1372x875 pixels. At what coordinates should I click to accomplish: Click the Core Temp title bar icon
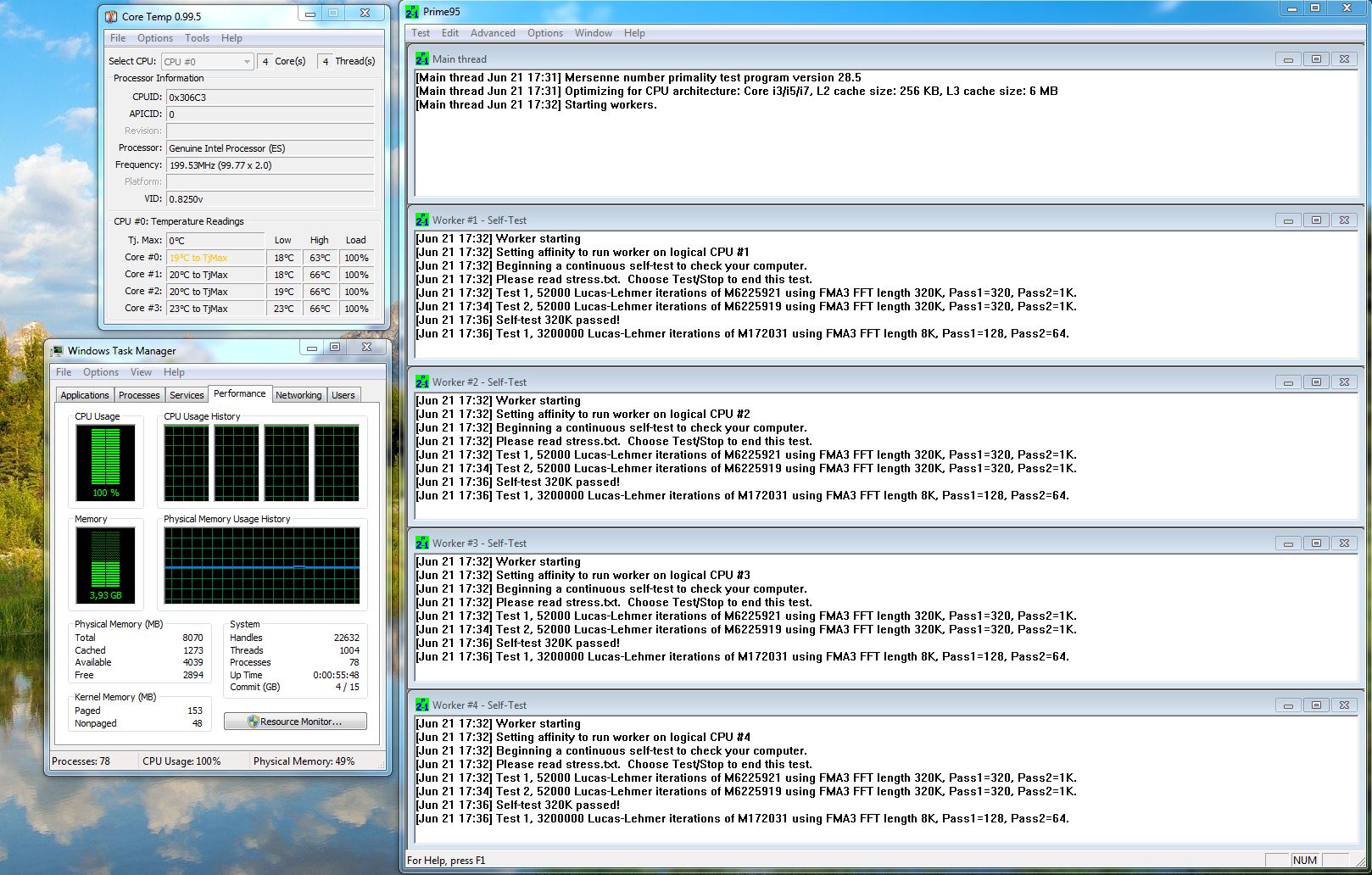coord(111,16)
